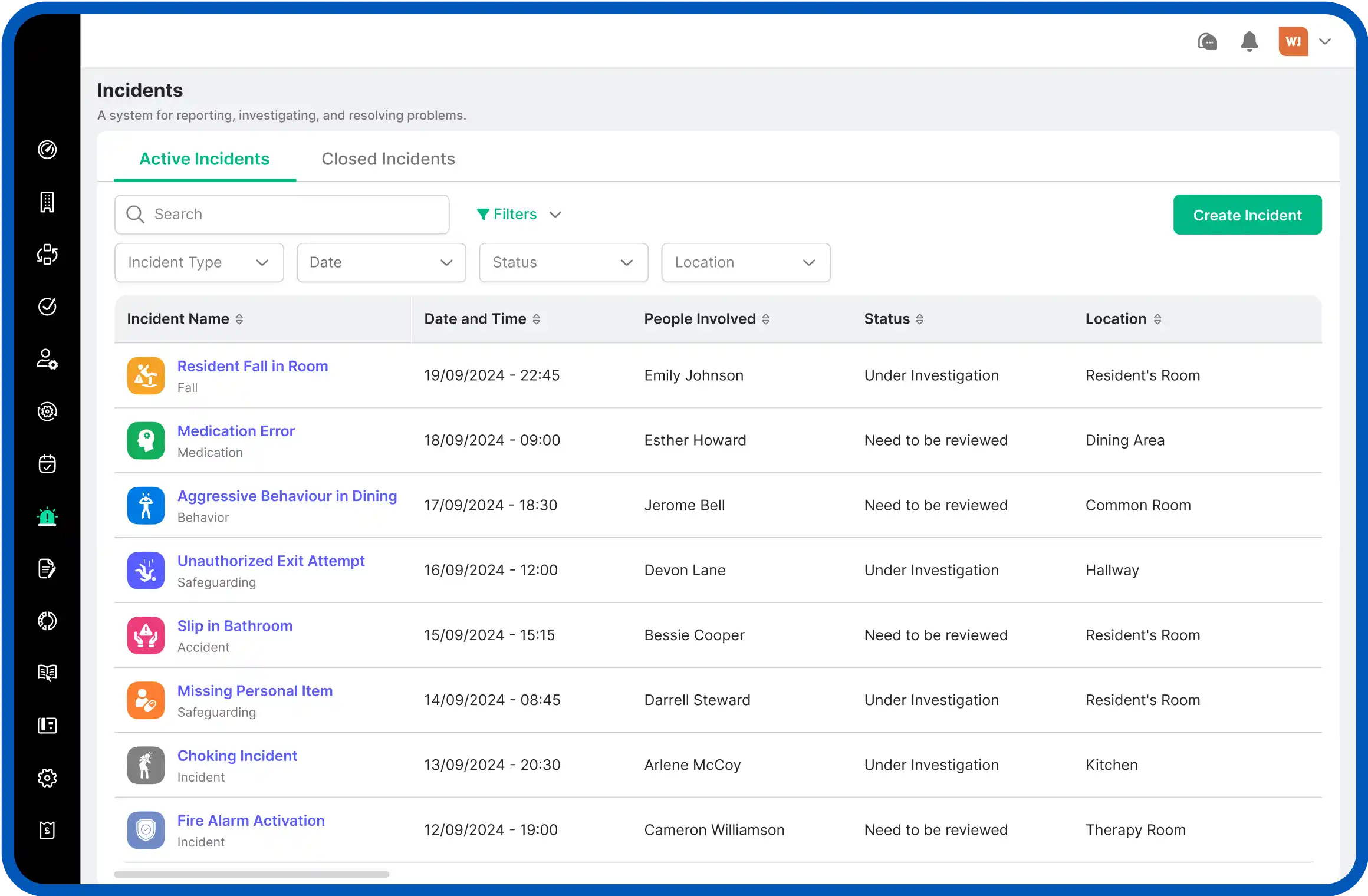Open the open-book sidebar icon
Screen dimensions: 1368x896
(47, 673)
